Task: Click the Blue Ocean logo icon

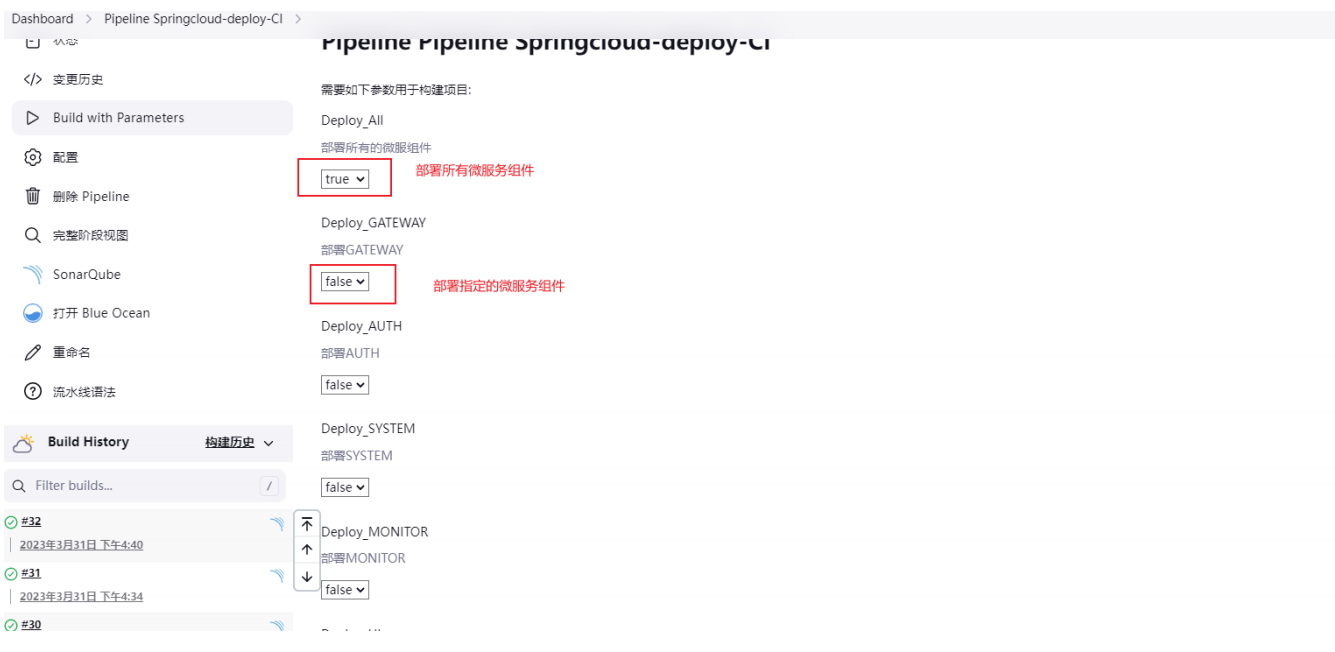Action: coord(33,313)
